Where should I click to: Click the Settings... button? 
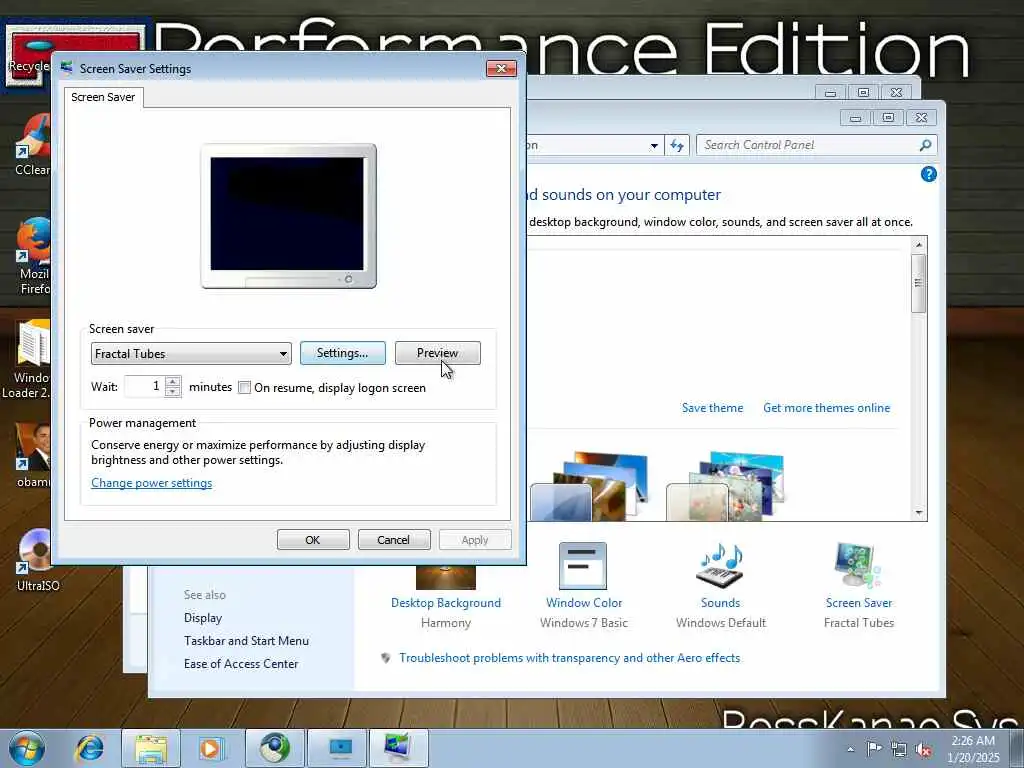pos(342,353)
